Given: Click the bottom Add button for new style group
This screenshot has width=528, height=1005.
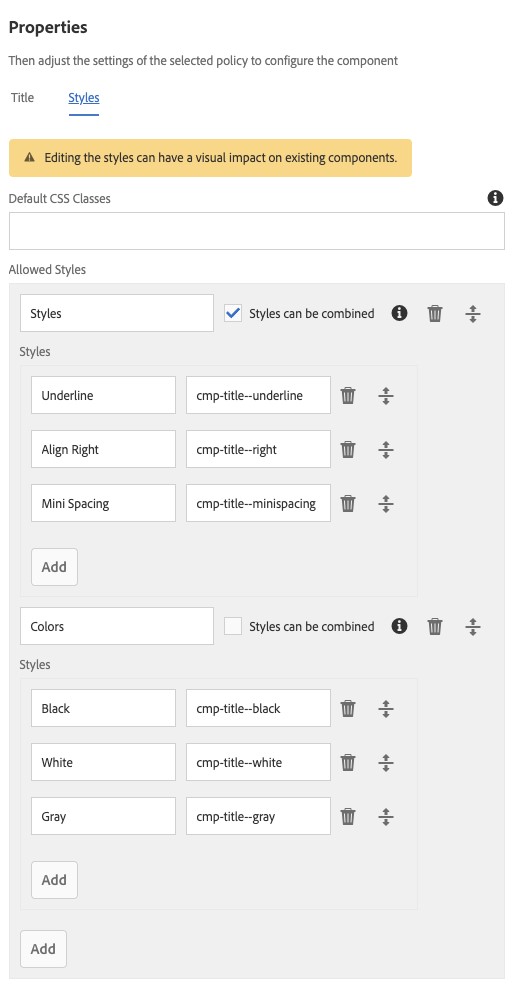Looking at the screenshot, I should point(44,949).
